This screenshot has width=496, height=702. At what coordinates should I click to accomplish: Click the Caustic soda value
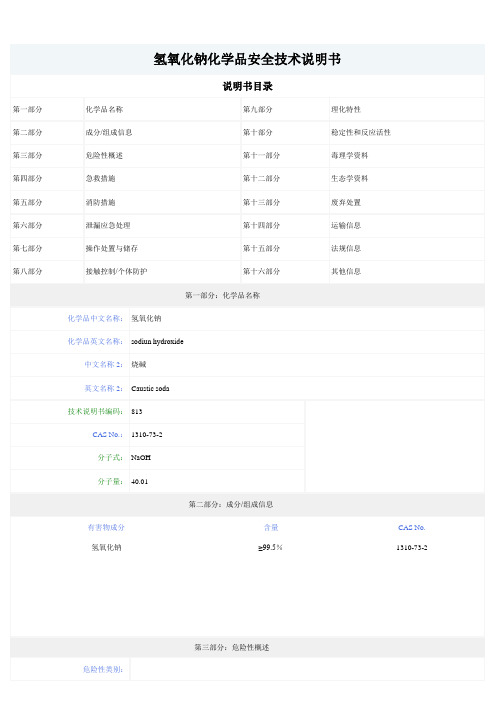tap(150, 389)
